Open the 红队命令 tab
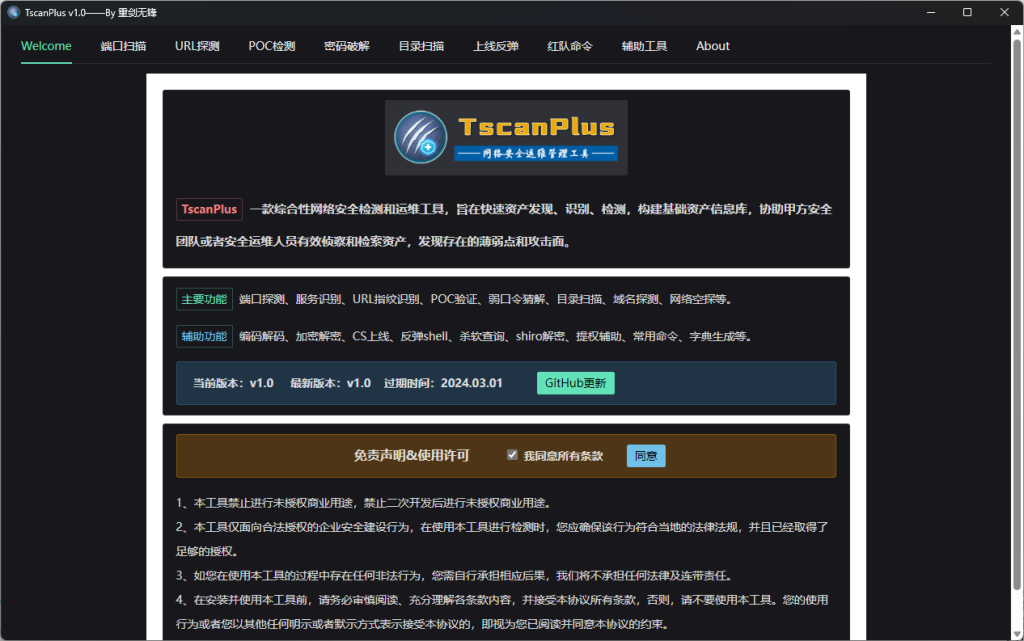1024x641 pixels. [570, 46]
